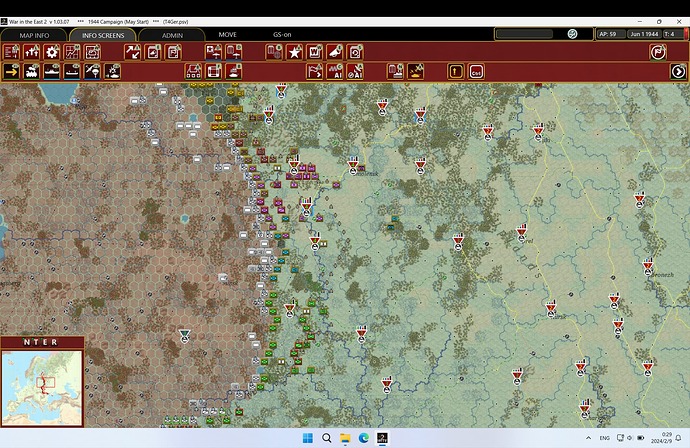Screen dimensions: 690x448
Task: Toggle the GS-on indicator
Action: click(282, 34)
